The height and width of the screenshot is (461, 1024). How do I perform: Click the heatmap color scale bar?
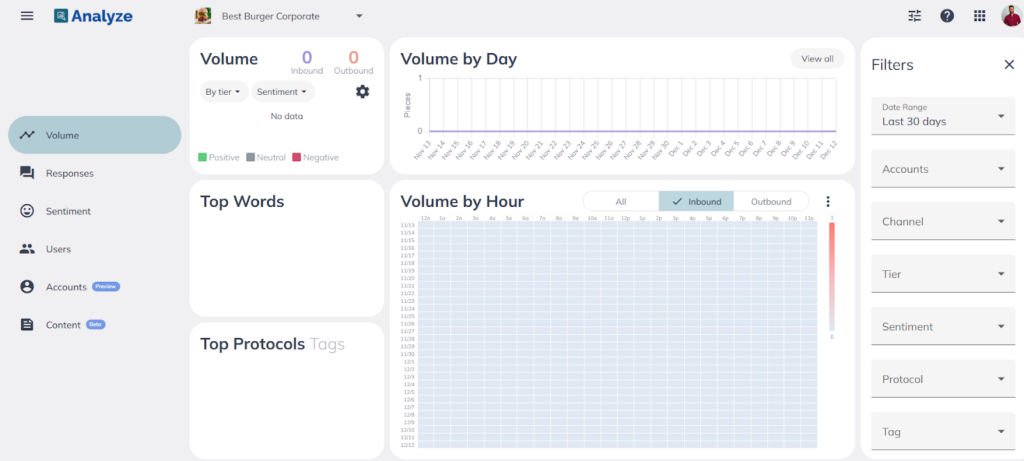coord(831,276)
